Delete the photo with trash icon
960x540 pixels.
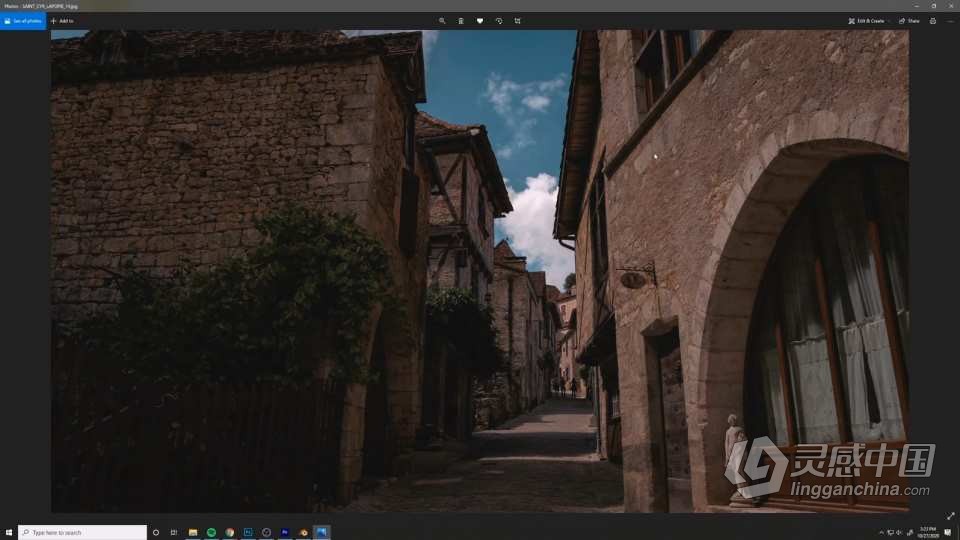point(461,21)
